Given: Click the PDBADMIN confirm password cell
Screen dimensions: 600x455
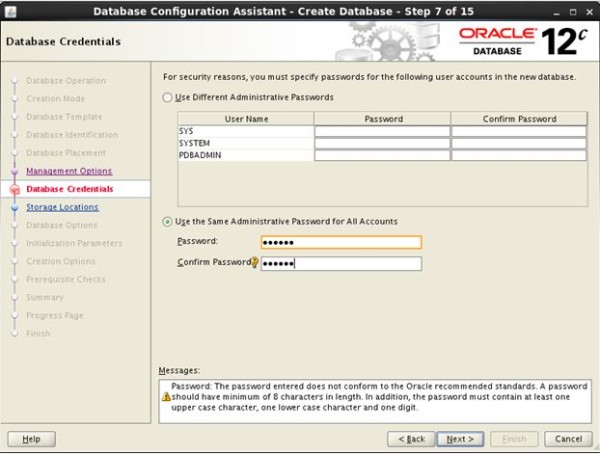Looking at the screenshot, I should (519, 155).
